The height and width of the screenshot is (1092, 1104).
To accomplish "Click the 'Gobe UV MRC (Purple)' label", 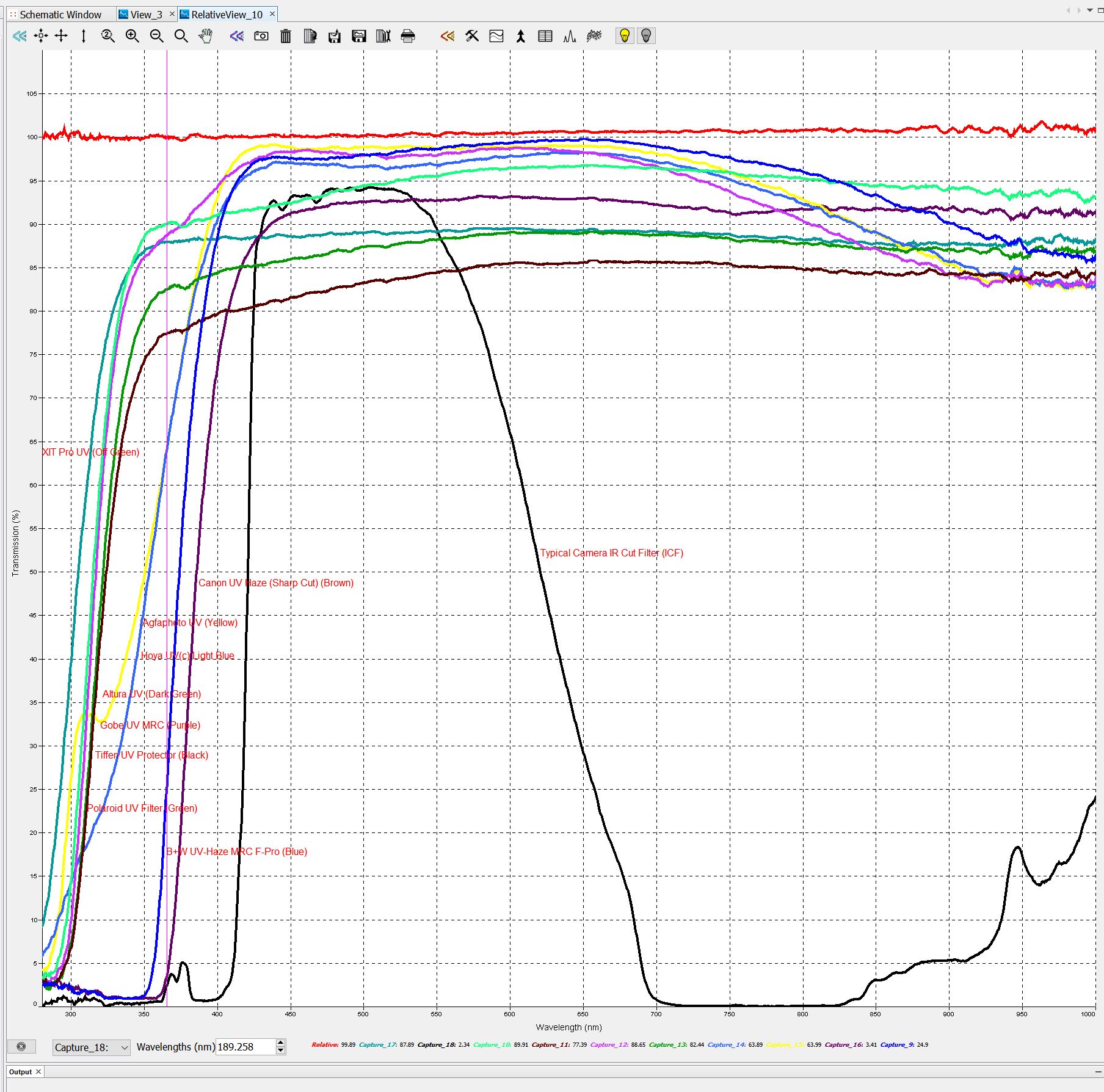I will [x=150, y=726].
